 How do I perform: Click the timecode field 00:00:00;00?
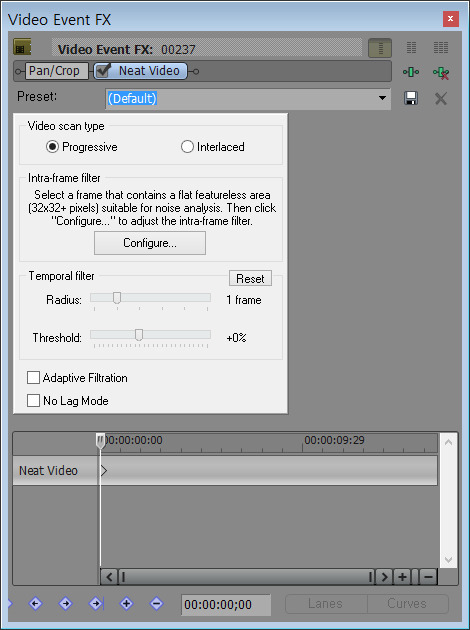(x=226, y=605)
